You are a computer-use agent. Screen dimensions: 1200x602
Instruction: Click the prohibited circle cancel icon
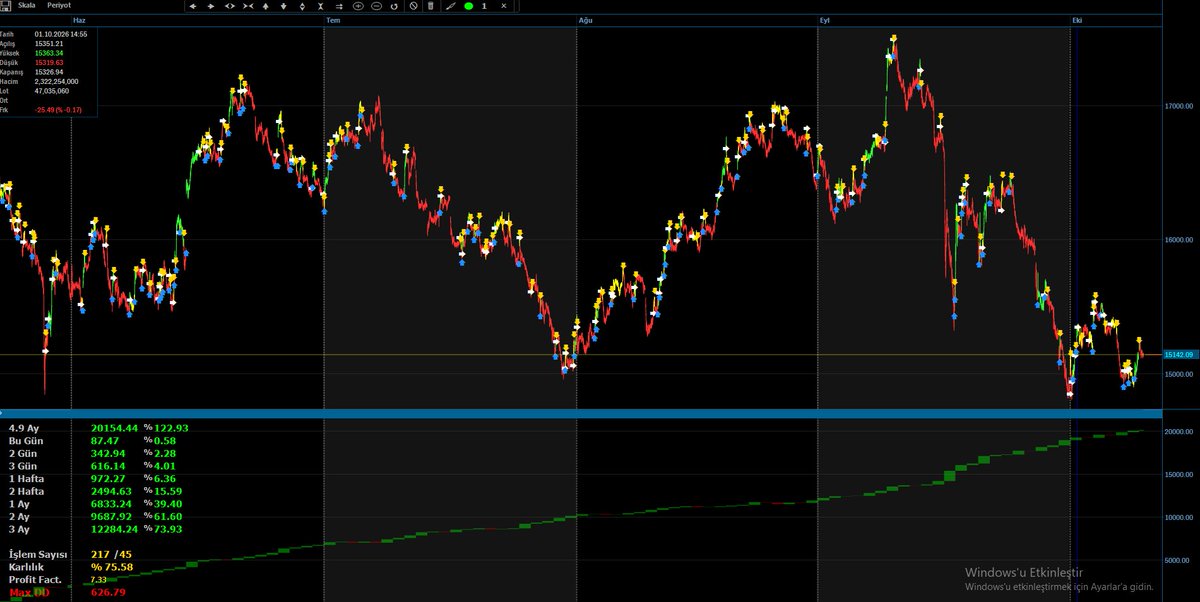click(413, 6)
